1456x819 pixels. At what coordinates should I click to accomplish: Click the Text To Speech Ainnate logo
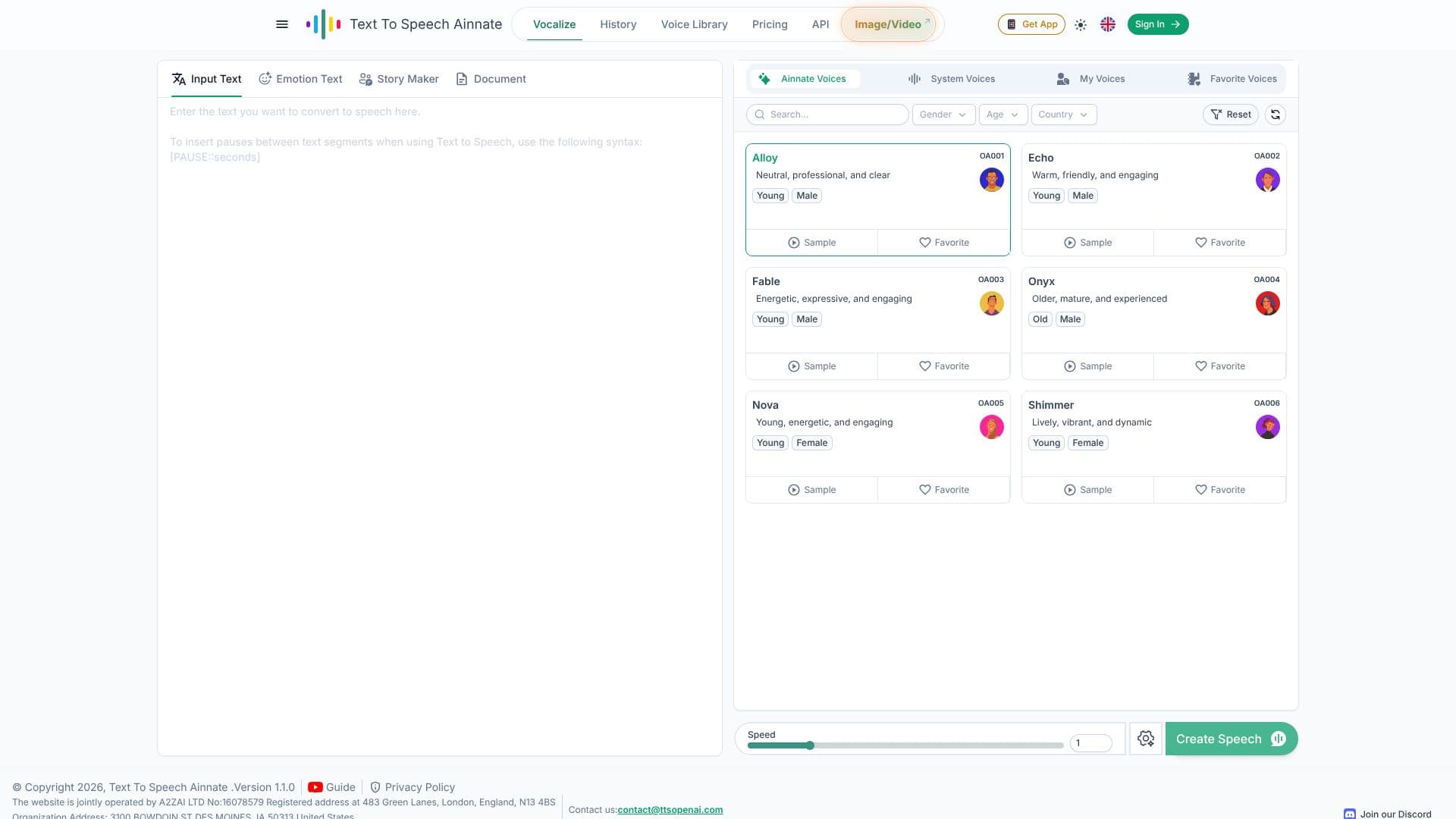pyautogui.click(x=403, y=24)
